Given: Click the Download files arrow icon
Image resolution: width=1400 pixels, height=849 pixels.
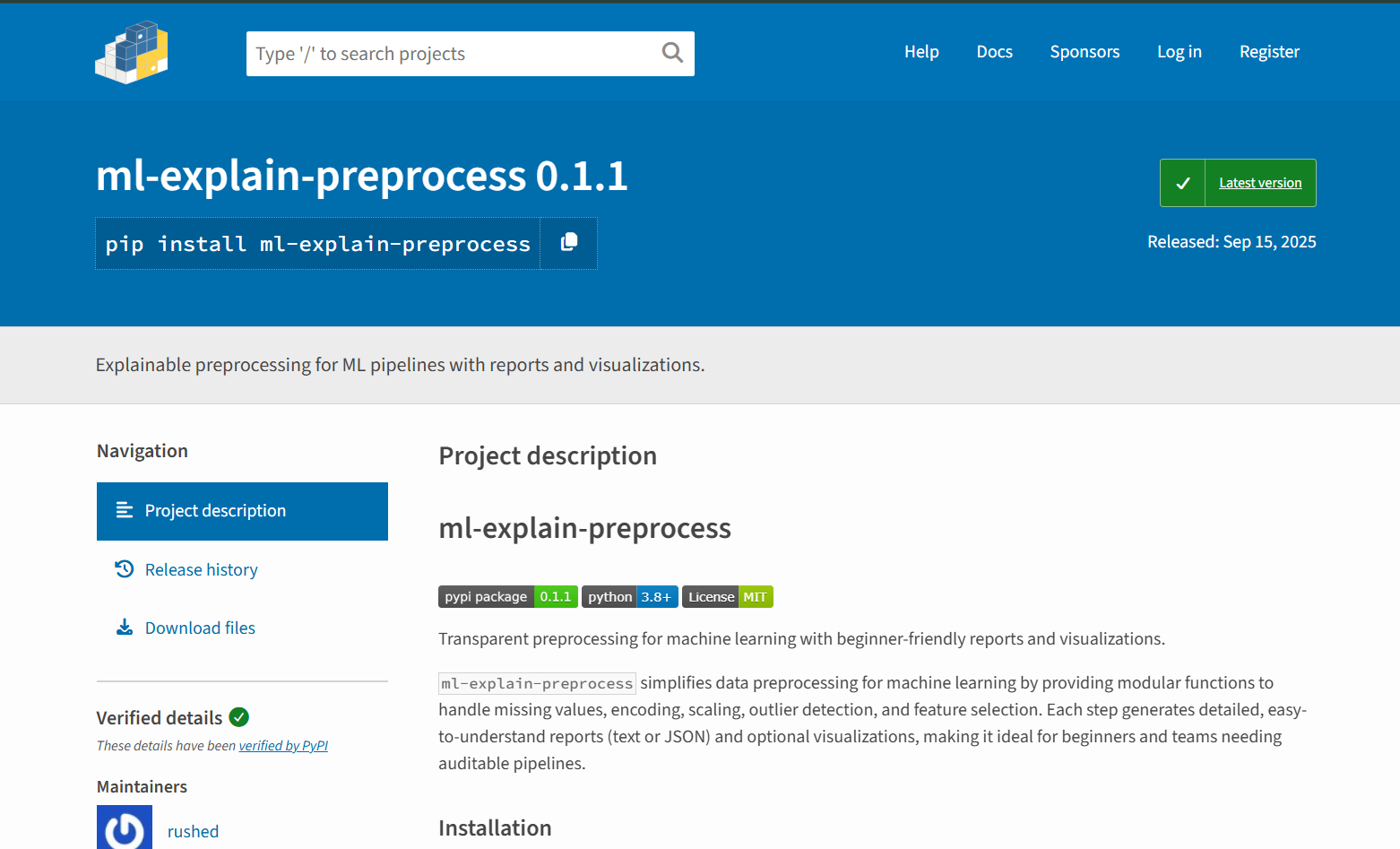Looking at the screenshot, I should tap(125, 628).
